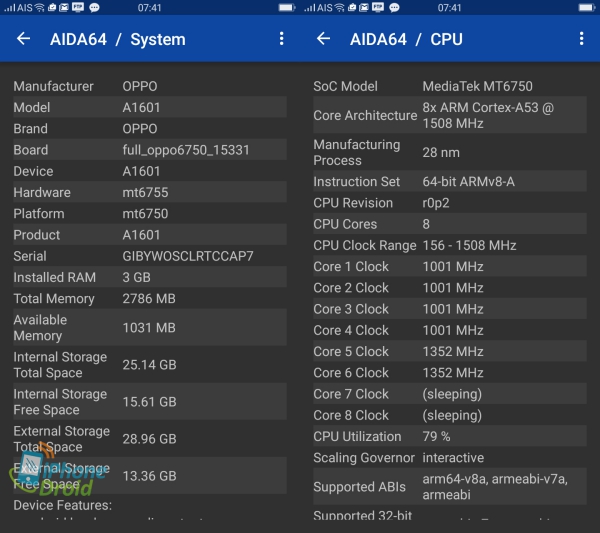Go back from the AIDA64 System screen
This screenshot has height=533, width=600.
pyautogui.click(x=23, y=39)
